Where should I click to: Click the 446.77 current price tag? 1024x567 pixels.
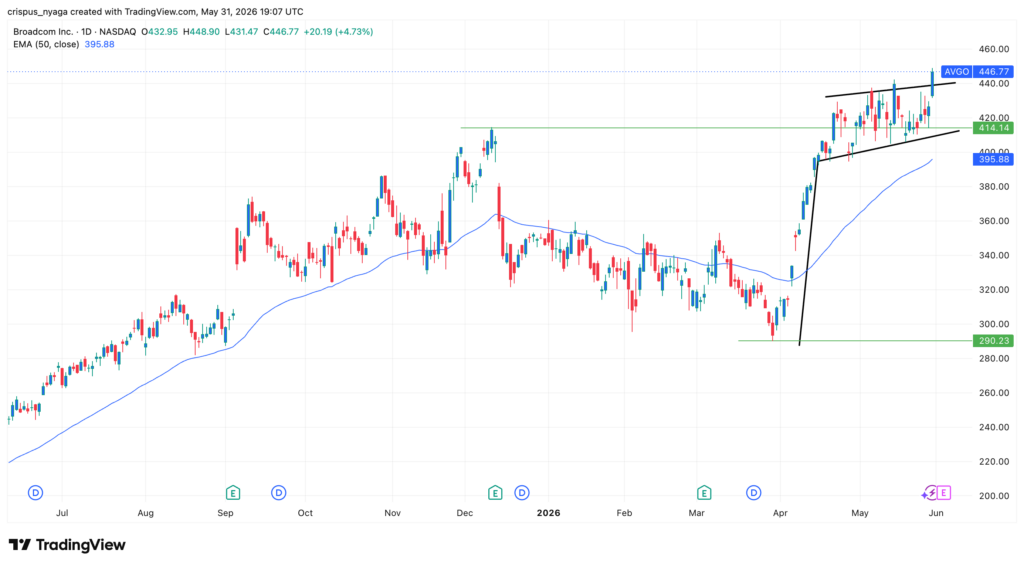coord(993,72)
